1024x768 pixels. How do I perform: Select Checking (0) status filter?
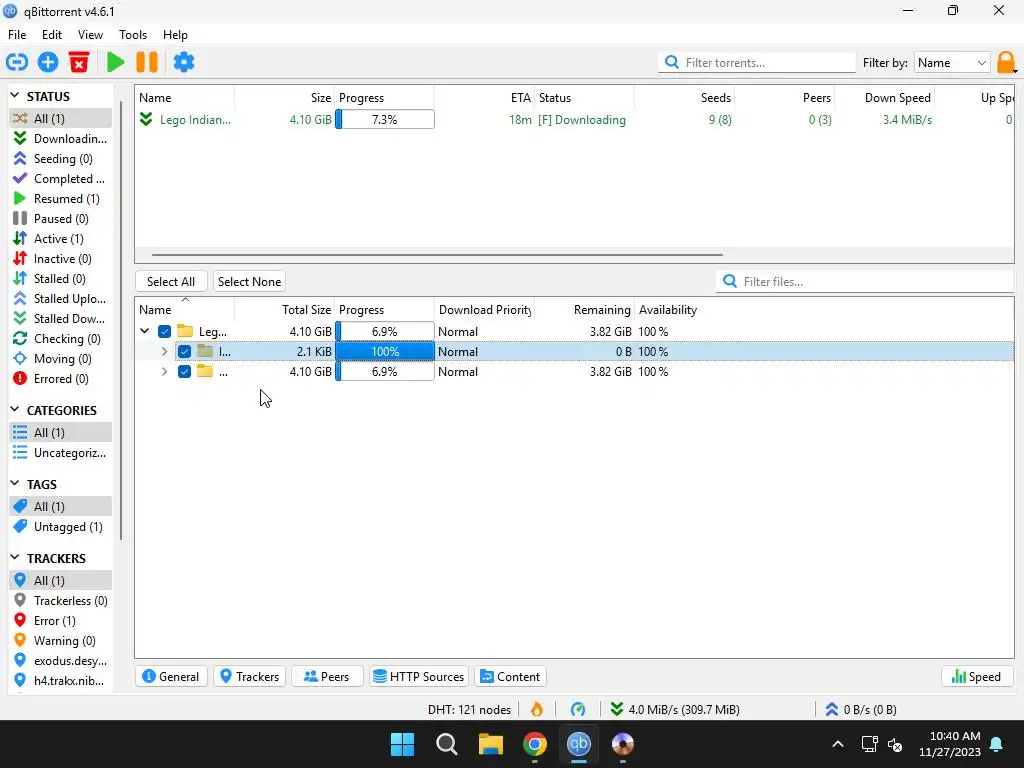(61, 339)
